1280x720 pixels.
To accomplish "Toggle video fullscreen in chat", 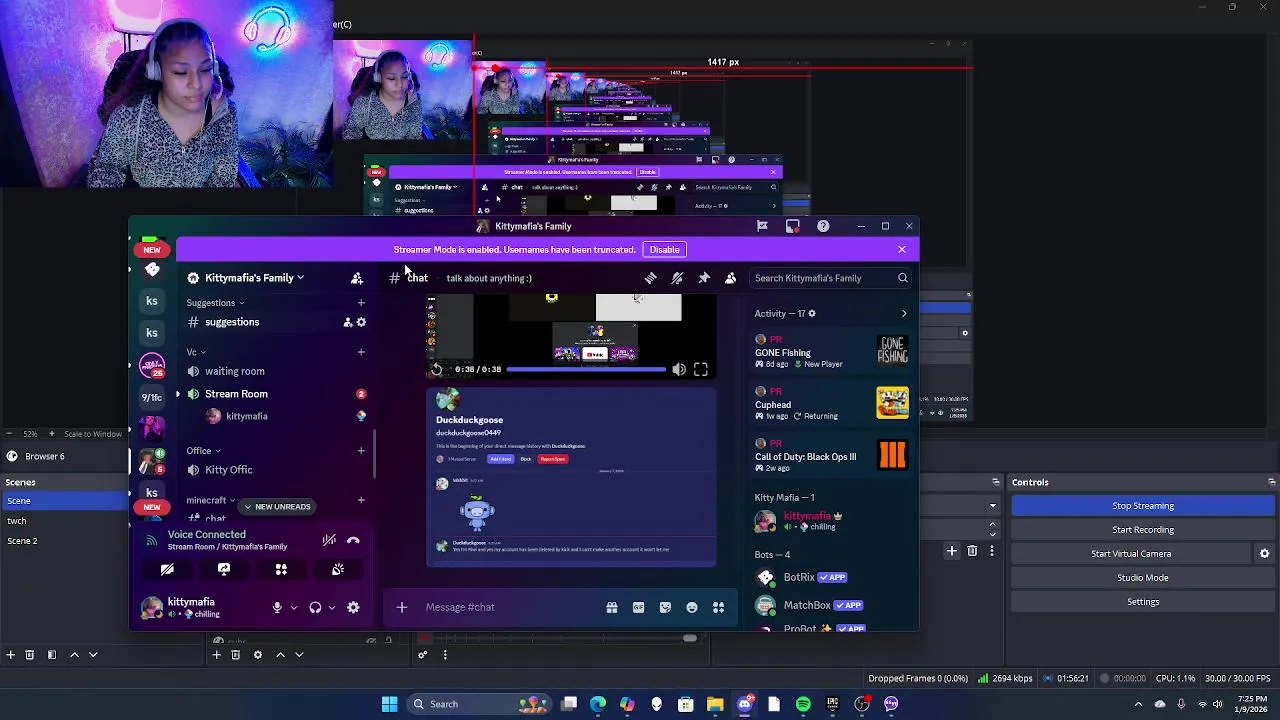I will (701, 370).
